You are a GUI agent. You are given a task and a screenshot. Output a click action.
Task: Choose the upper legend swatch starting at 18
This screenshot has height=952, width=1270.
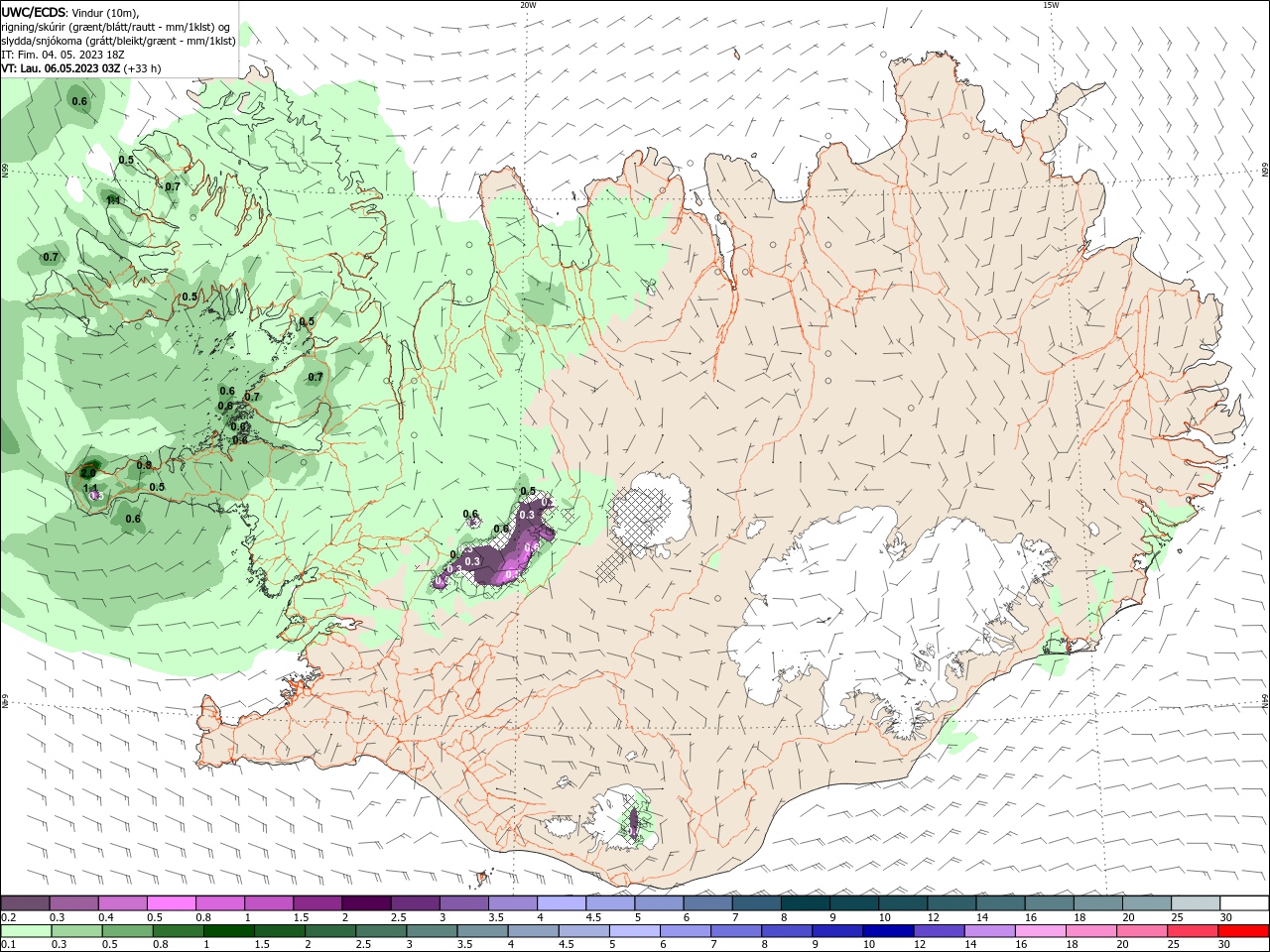click(x=1098, y=902)
